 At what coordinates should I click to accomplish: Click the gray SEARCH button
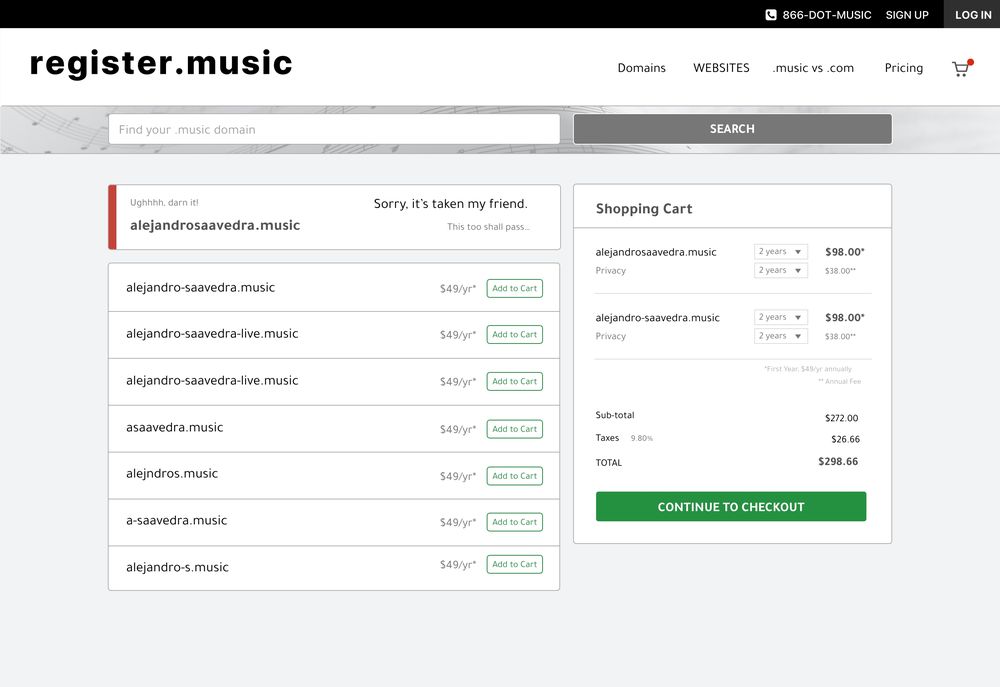pyautogui.click(x=732, y=129)
